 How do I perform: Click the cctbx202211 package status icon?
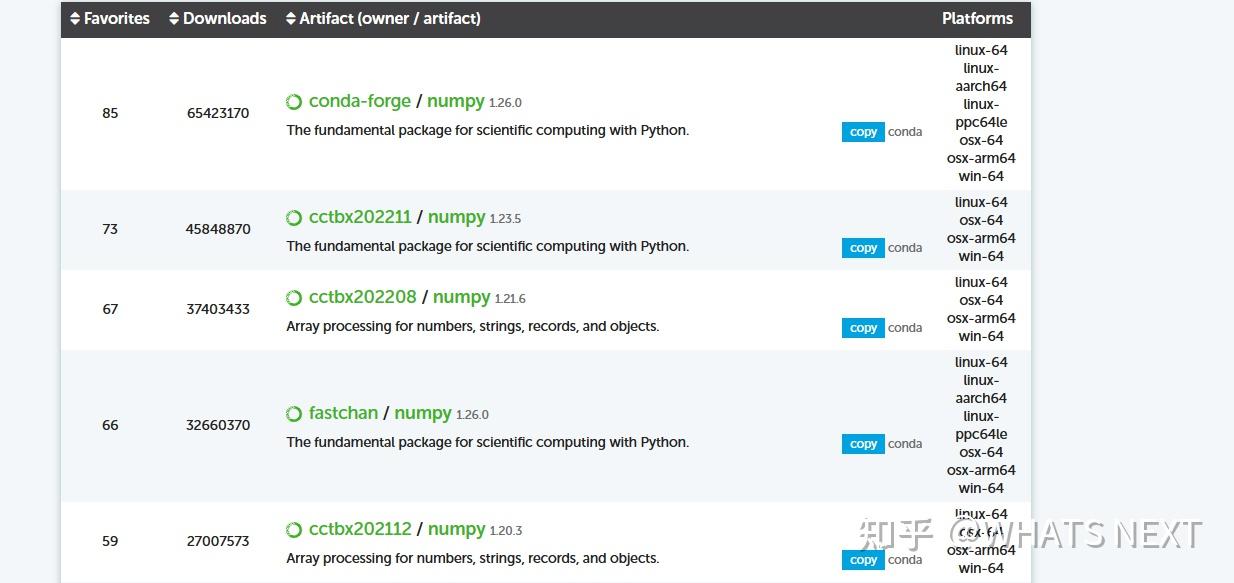[x=294, y=218]
